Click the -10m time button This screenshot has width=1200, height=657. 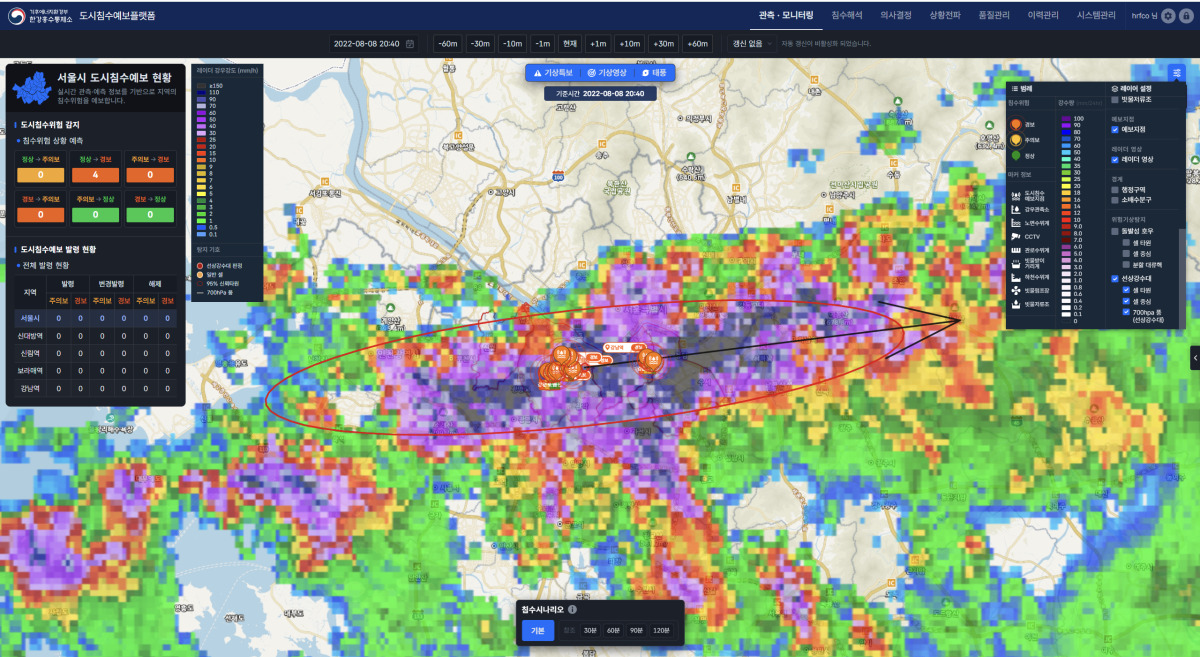[x=512, y=44]
